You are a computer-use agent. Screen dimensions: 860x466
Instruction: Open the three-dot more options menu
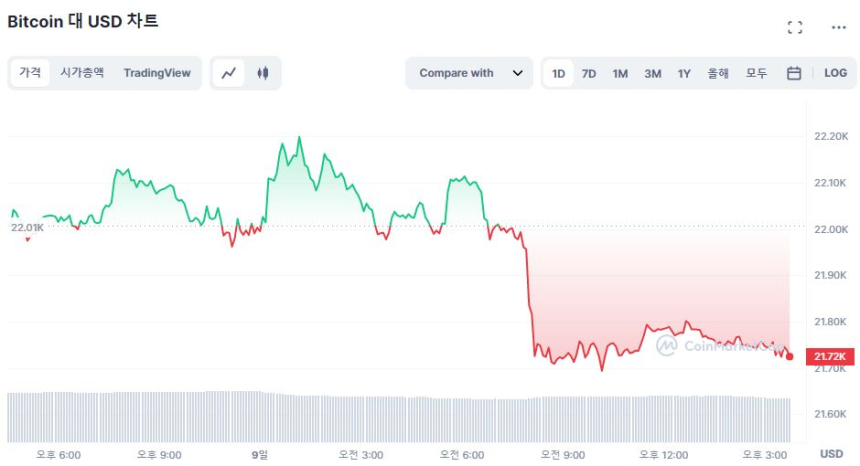pyautogui.click(x=838, y=27)
